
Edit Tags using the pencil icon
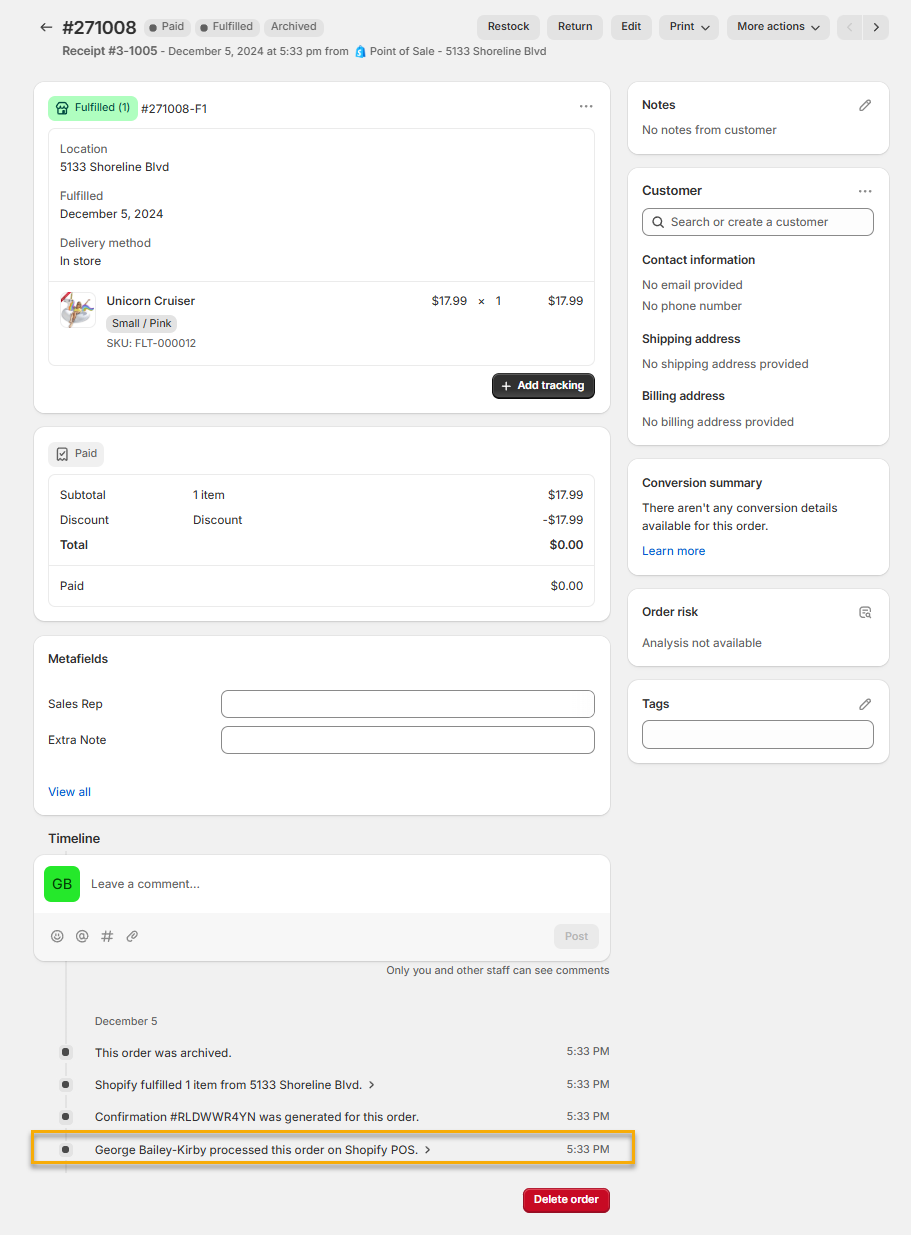coord(865,704)
